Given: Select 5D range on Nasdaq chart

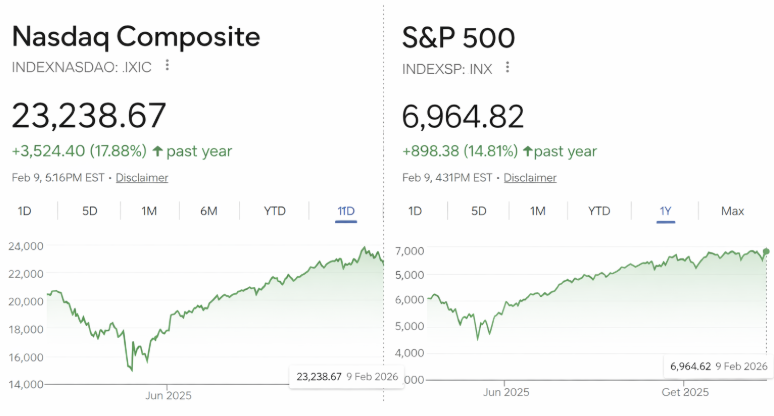Looking at the screenshot, I should pyautogui.click(x=90, y=211).
